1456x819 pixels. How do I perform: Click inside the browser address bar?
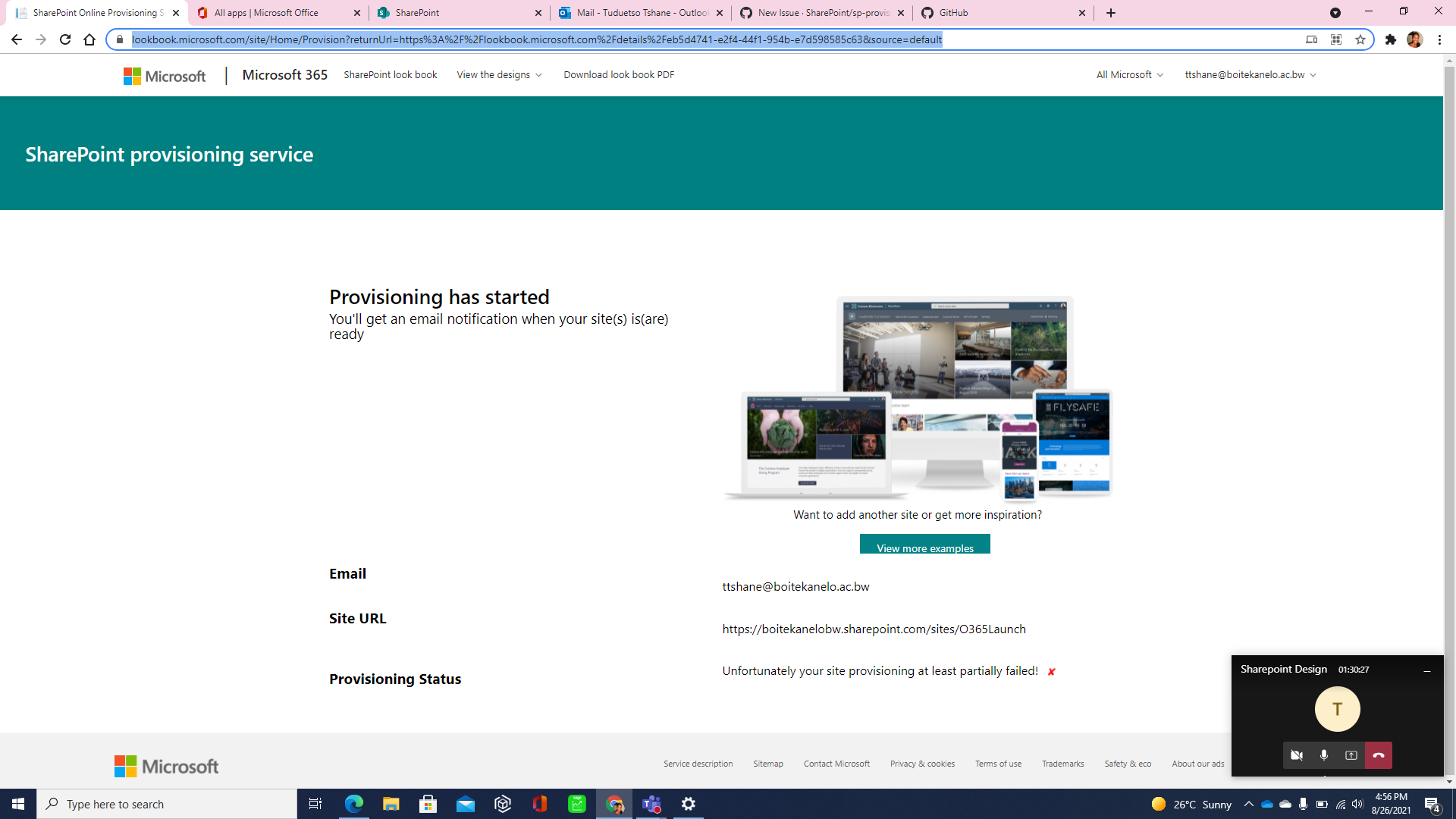[531, 39]
